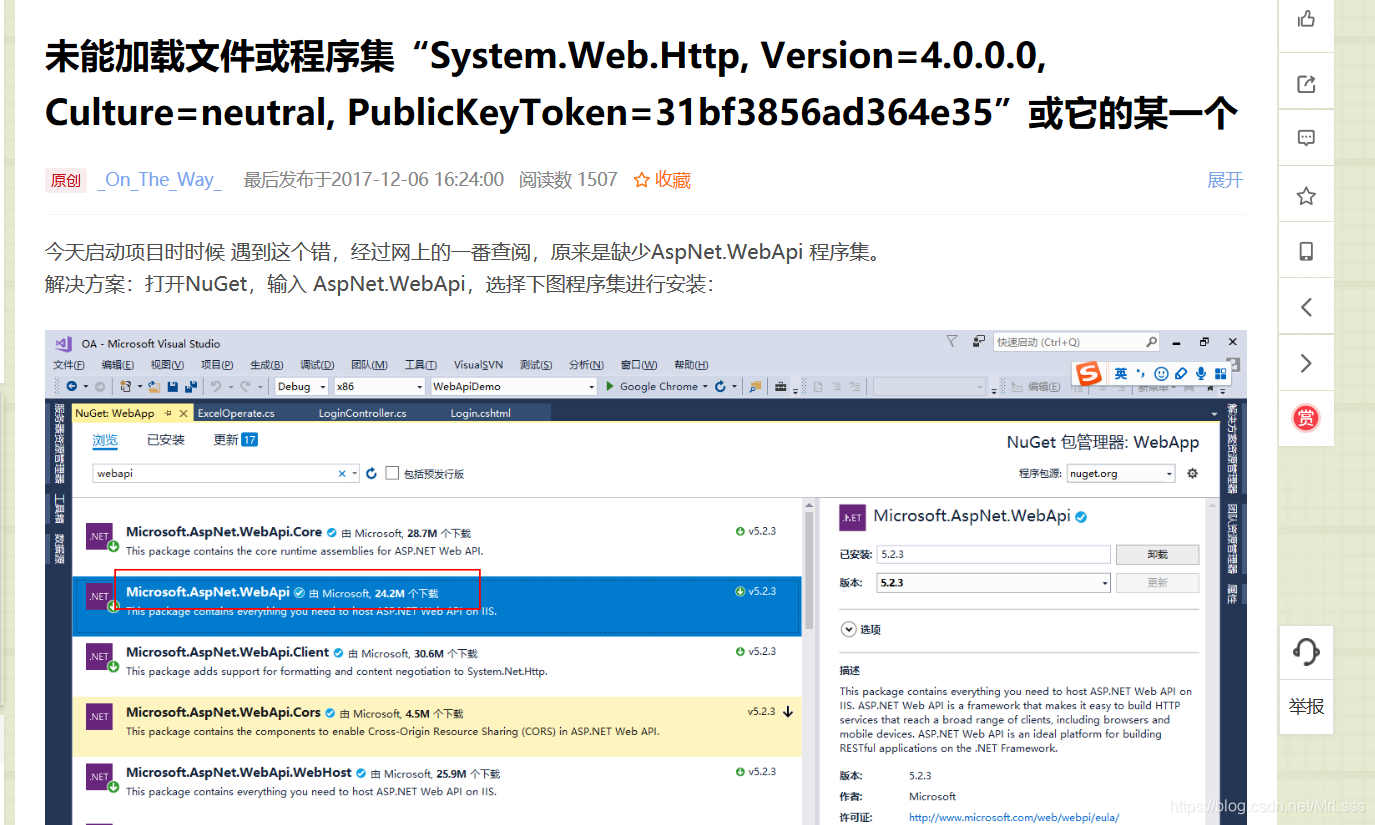Click the 收藏 star link under the title
Viewport: 1375px width, 825px height.
[662, 180]
